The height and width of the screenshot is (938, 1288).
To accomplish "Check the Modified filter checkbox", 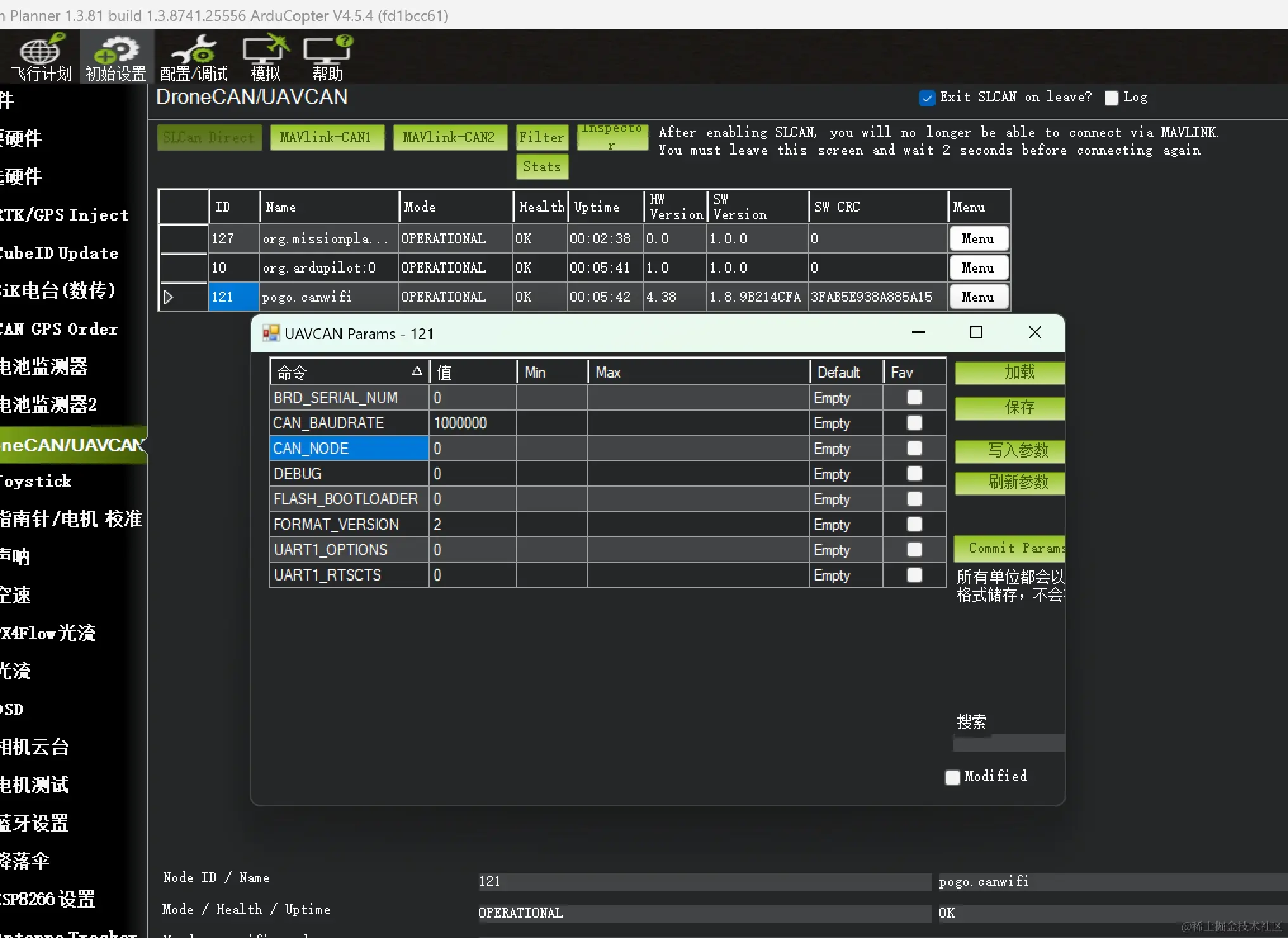I will click(x=952, y=777).
